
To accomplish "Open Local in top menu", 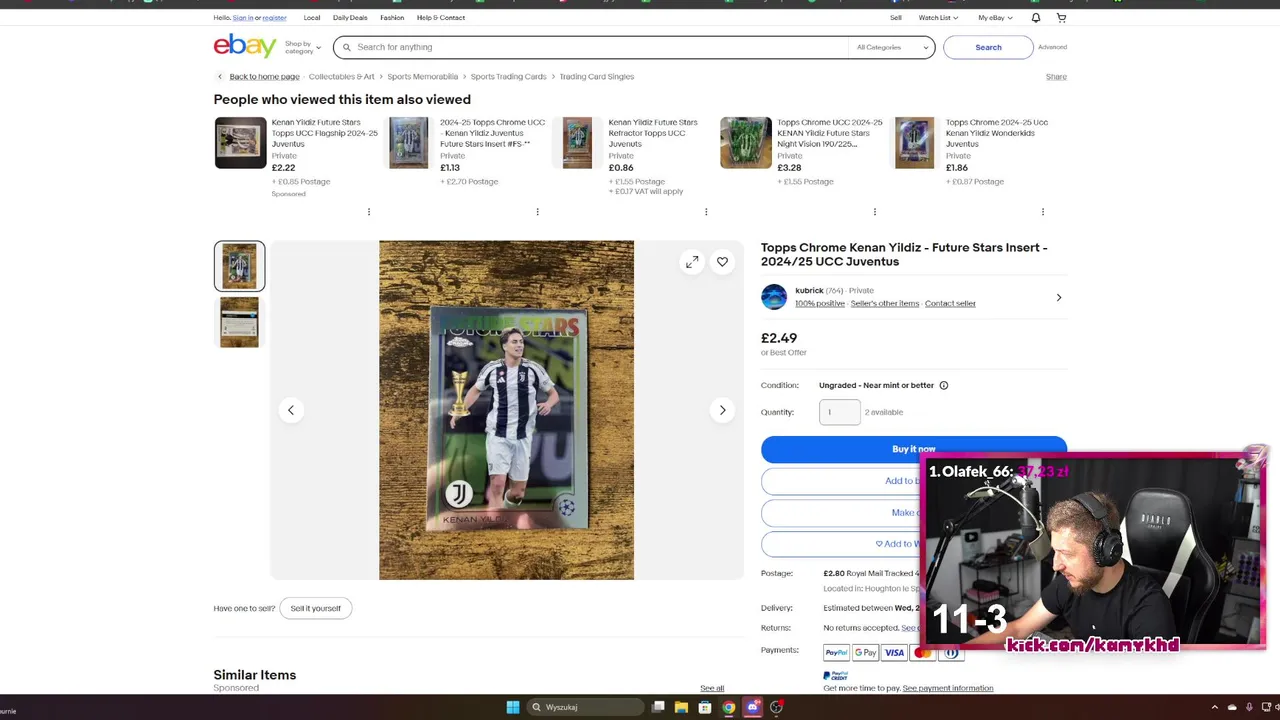I will pos(312,17).
